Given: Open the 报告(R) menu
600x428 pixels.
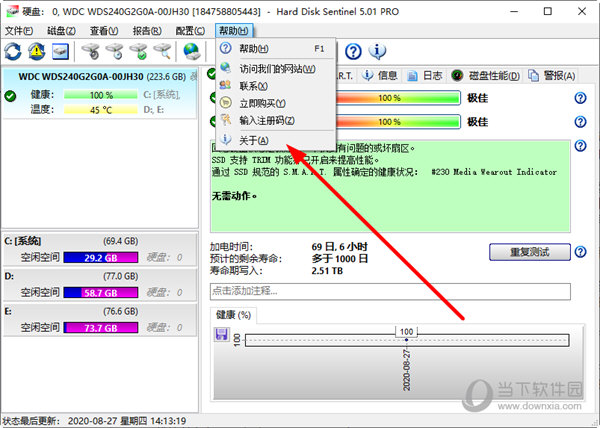Looking at the screenshot, I should [x=147, y=31].
